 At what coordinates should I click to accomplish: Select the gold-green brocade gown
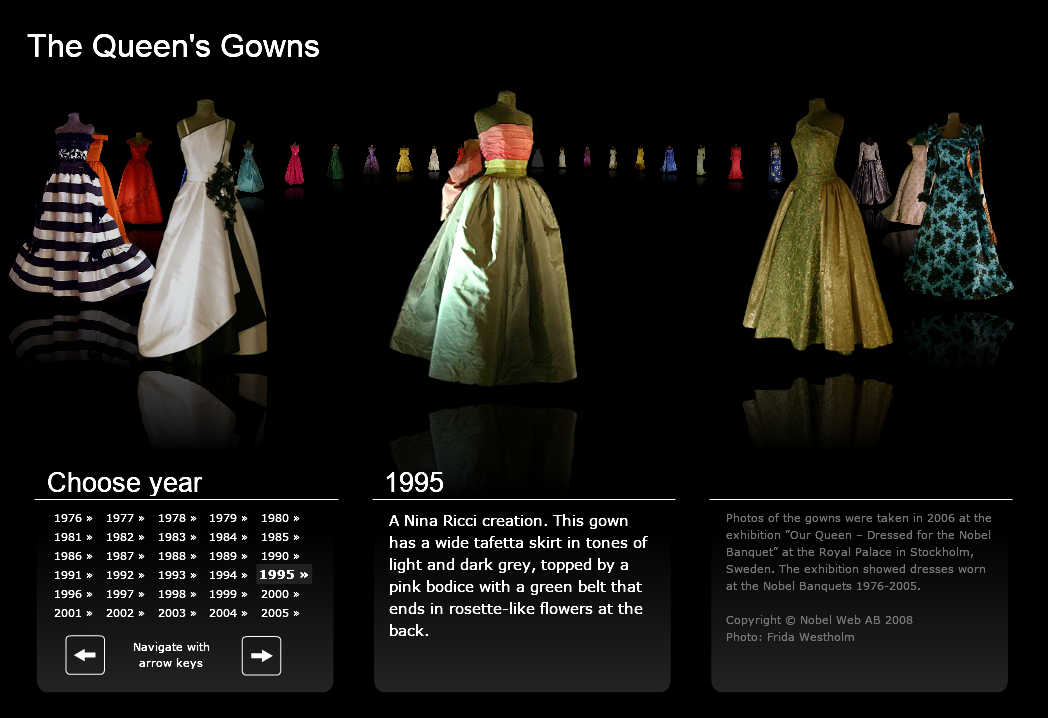click(817, 227)
